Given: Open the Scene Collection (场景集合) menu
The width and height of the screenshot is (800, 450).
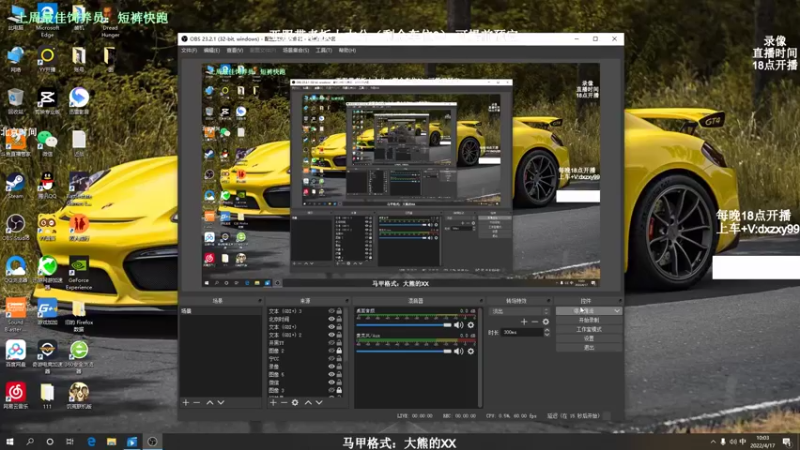Looking at the screenshot, I should [x=295, y=51].
